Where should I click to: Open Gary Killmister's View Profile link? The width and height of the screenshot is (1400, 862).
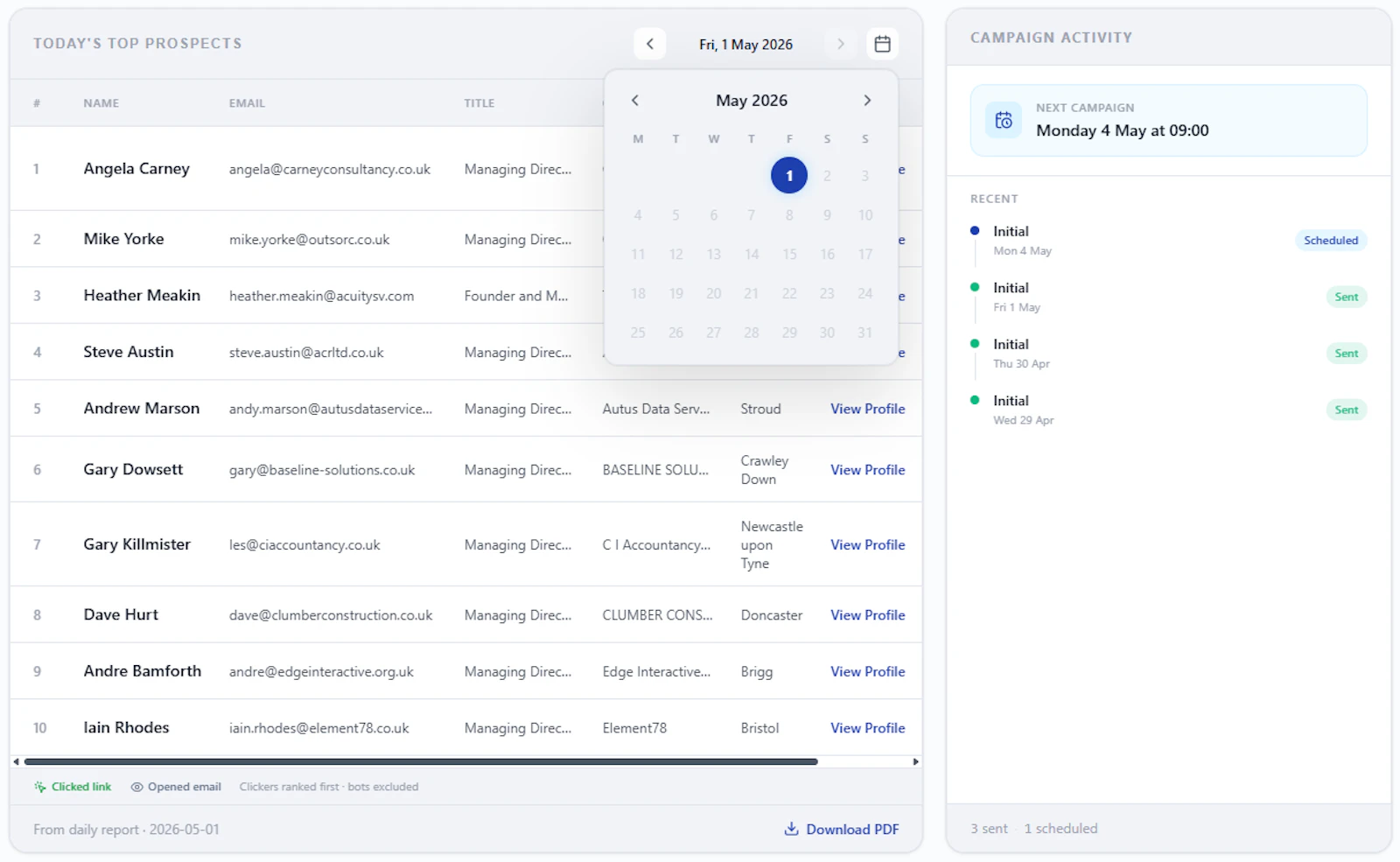(868, 544)
